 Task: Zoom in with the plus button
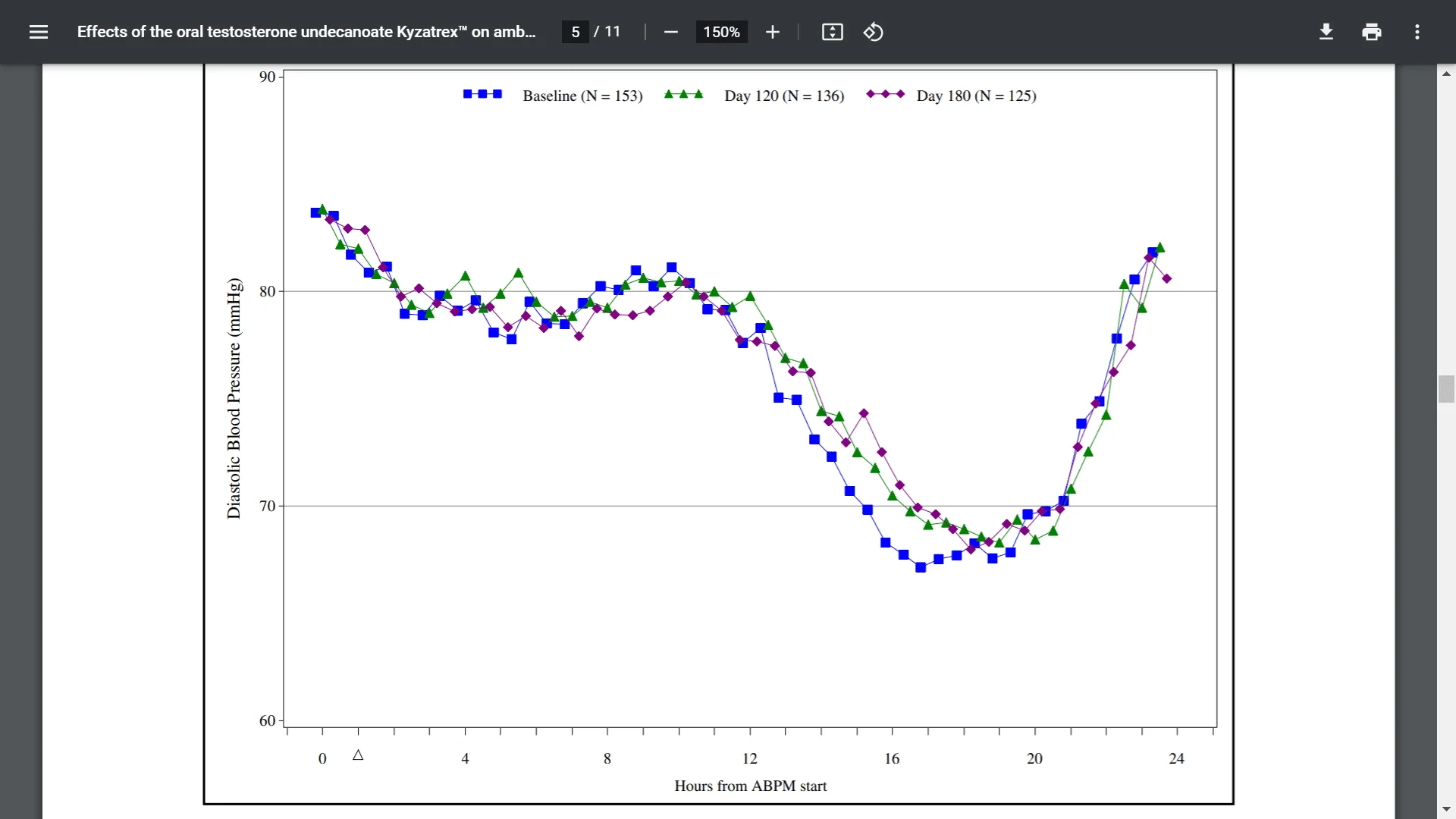point(773,32)
